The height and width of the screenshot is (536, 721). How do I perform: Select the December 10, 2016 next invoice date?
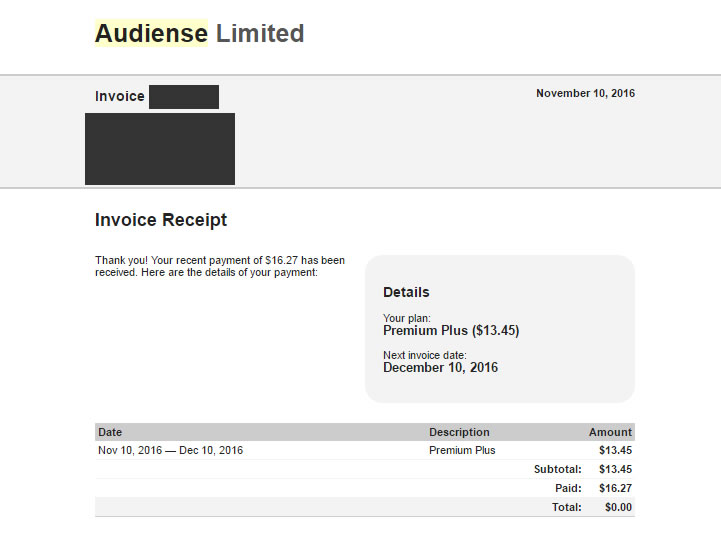[440, 368]
